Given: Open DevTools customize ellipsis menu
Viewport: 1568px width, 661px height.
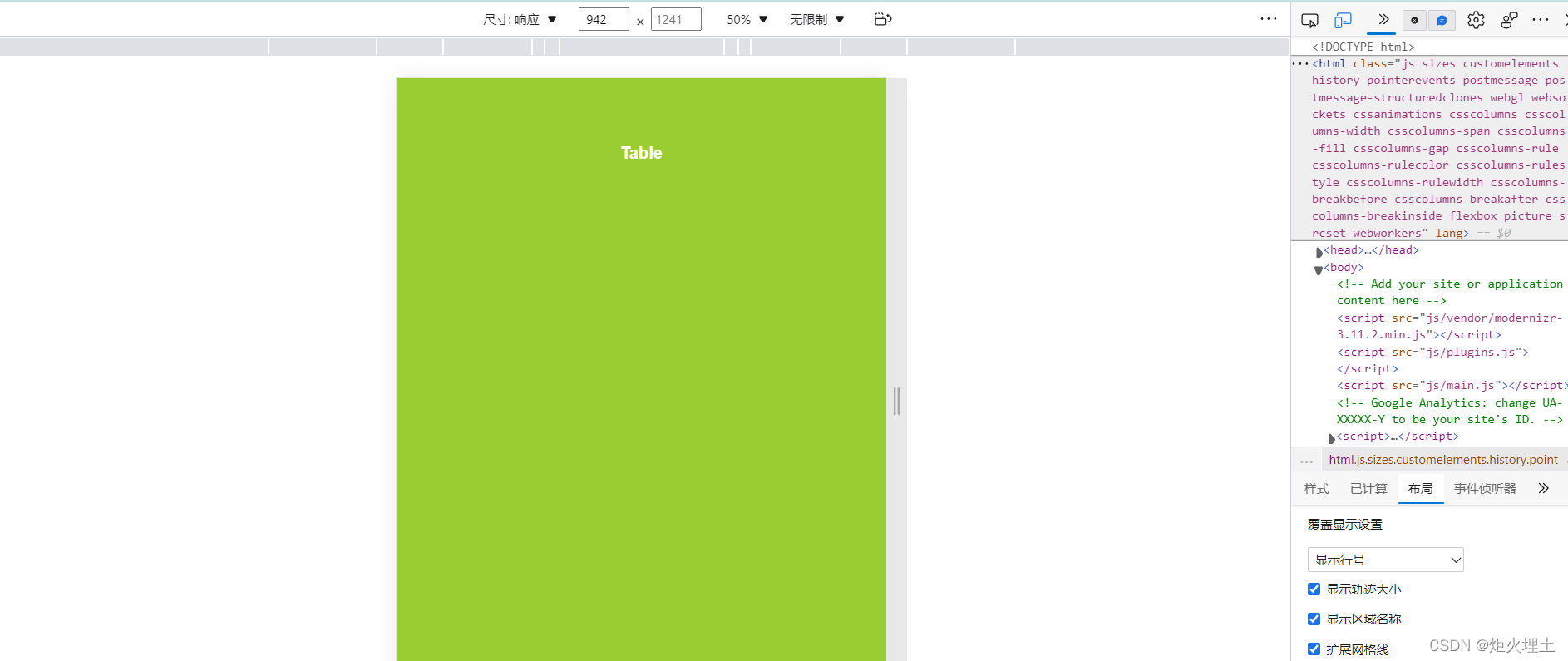Looking at the screenshot, I should 1541,20.
